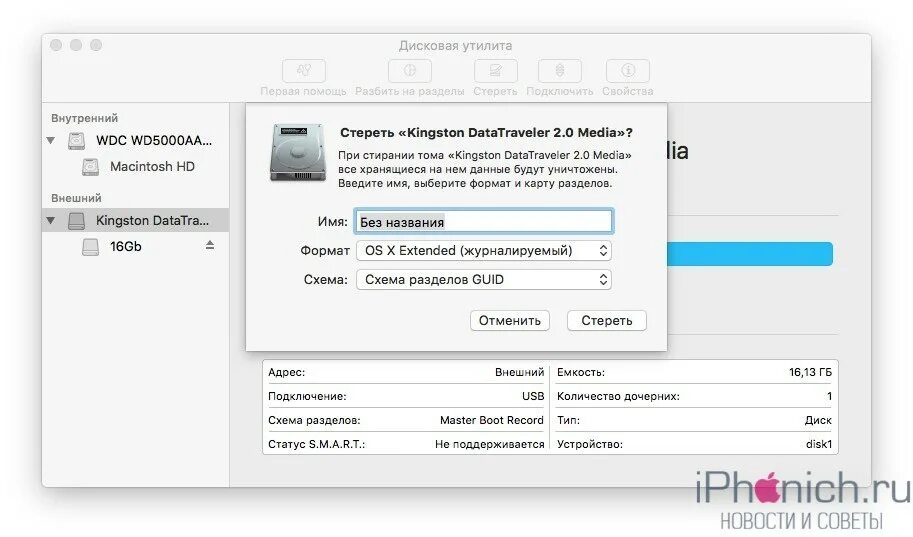Viewport: 913px width, 537px height.
Task: Click the Емкость value 16,13 ГБ
Action: (x=811, y=372)
